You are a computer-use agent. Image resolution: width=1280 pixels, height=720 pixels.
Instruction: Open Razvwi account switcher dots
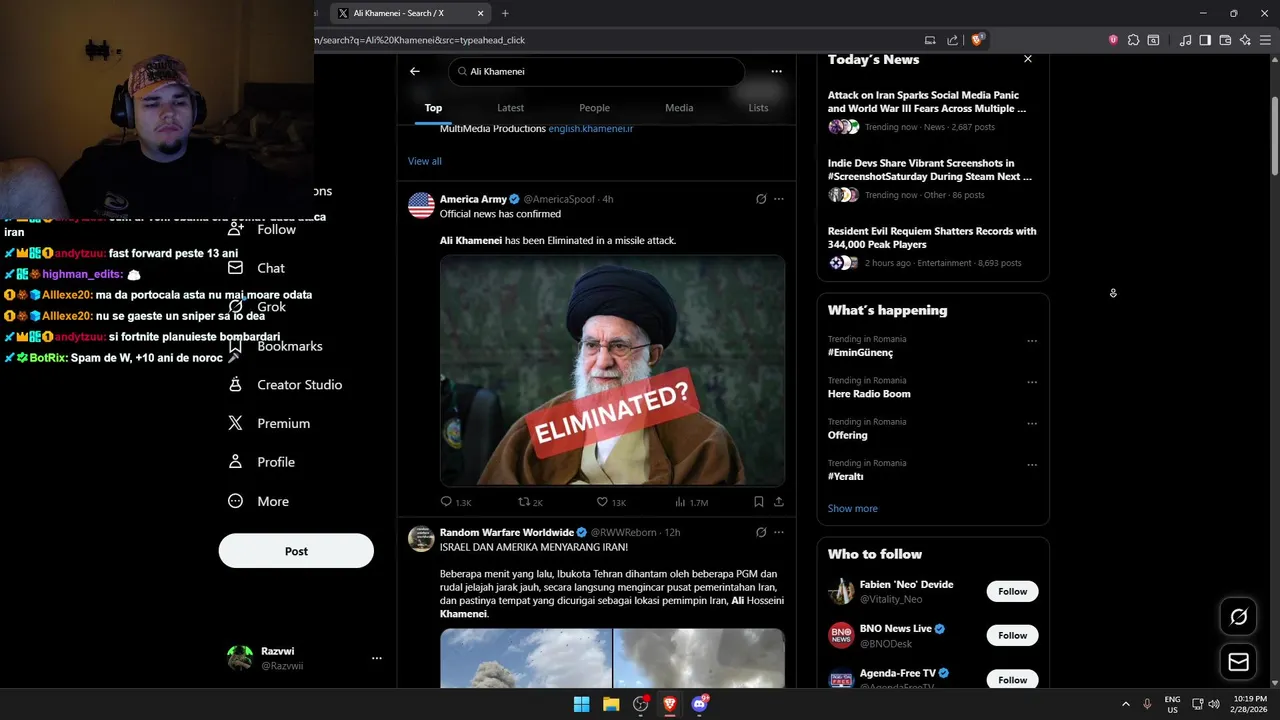coord(377,658)
